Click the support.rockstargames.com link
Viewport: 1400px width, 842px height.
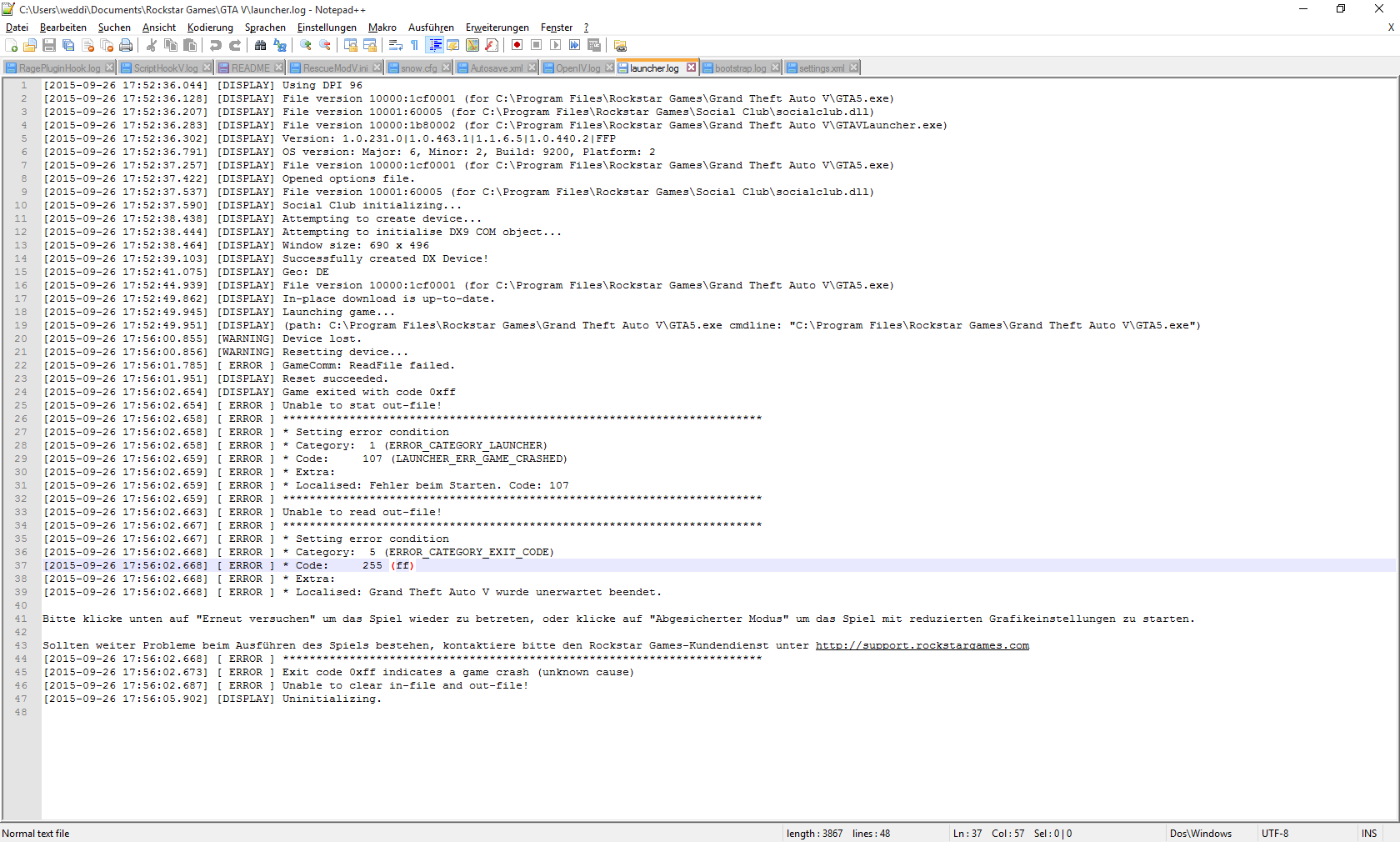point(922,645)
